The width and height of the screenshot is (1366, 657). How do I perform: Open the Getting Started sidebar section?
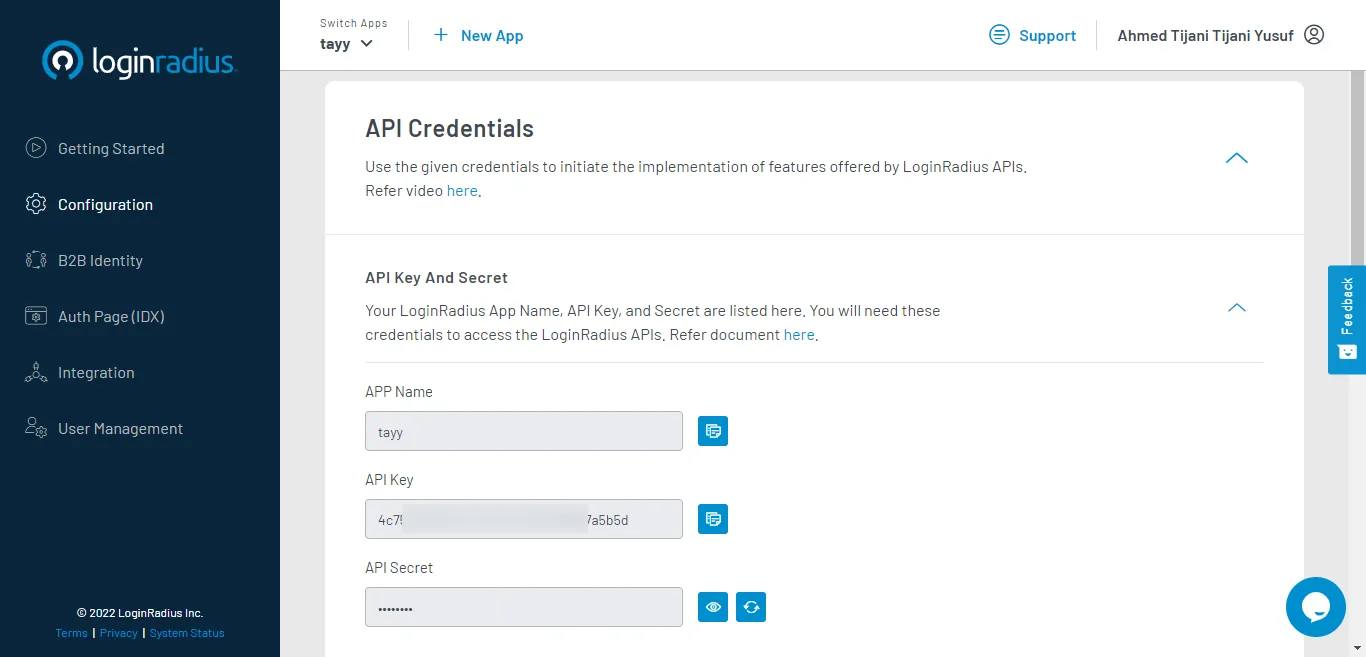(110, 148)
